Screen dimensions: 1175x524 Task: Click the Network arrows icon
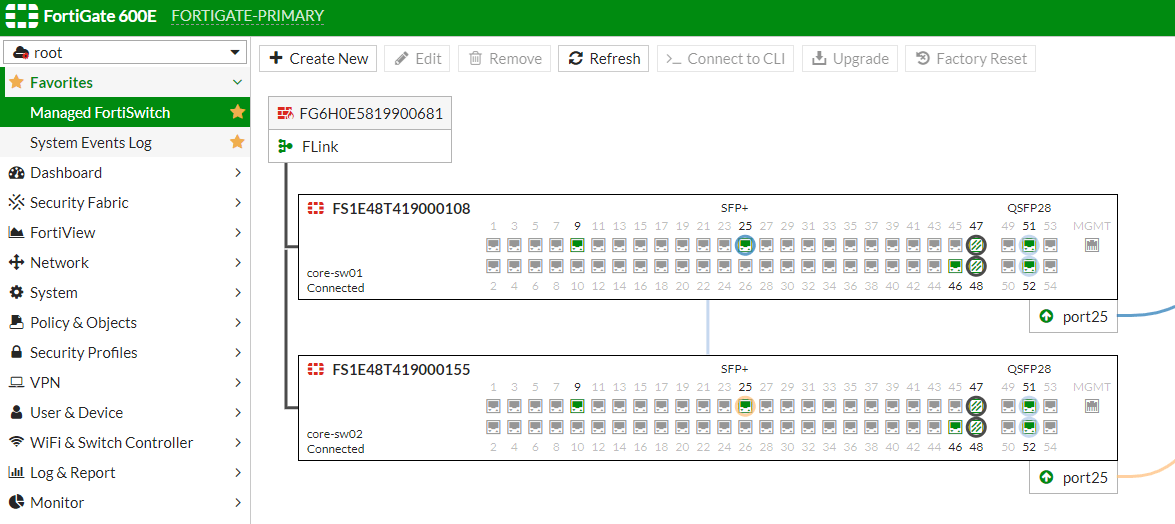click(x=16, y=262)
